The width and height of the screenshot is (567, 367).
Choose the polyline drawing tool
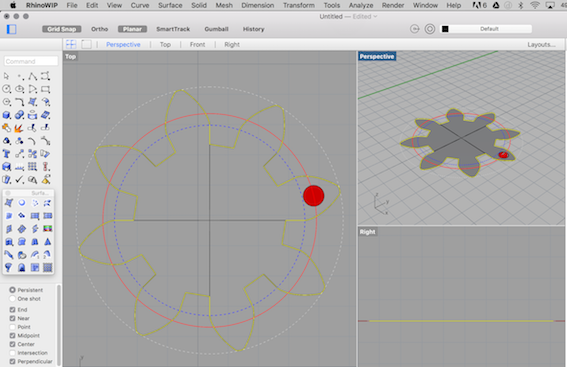tap(33, 76)
